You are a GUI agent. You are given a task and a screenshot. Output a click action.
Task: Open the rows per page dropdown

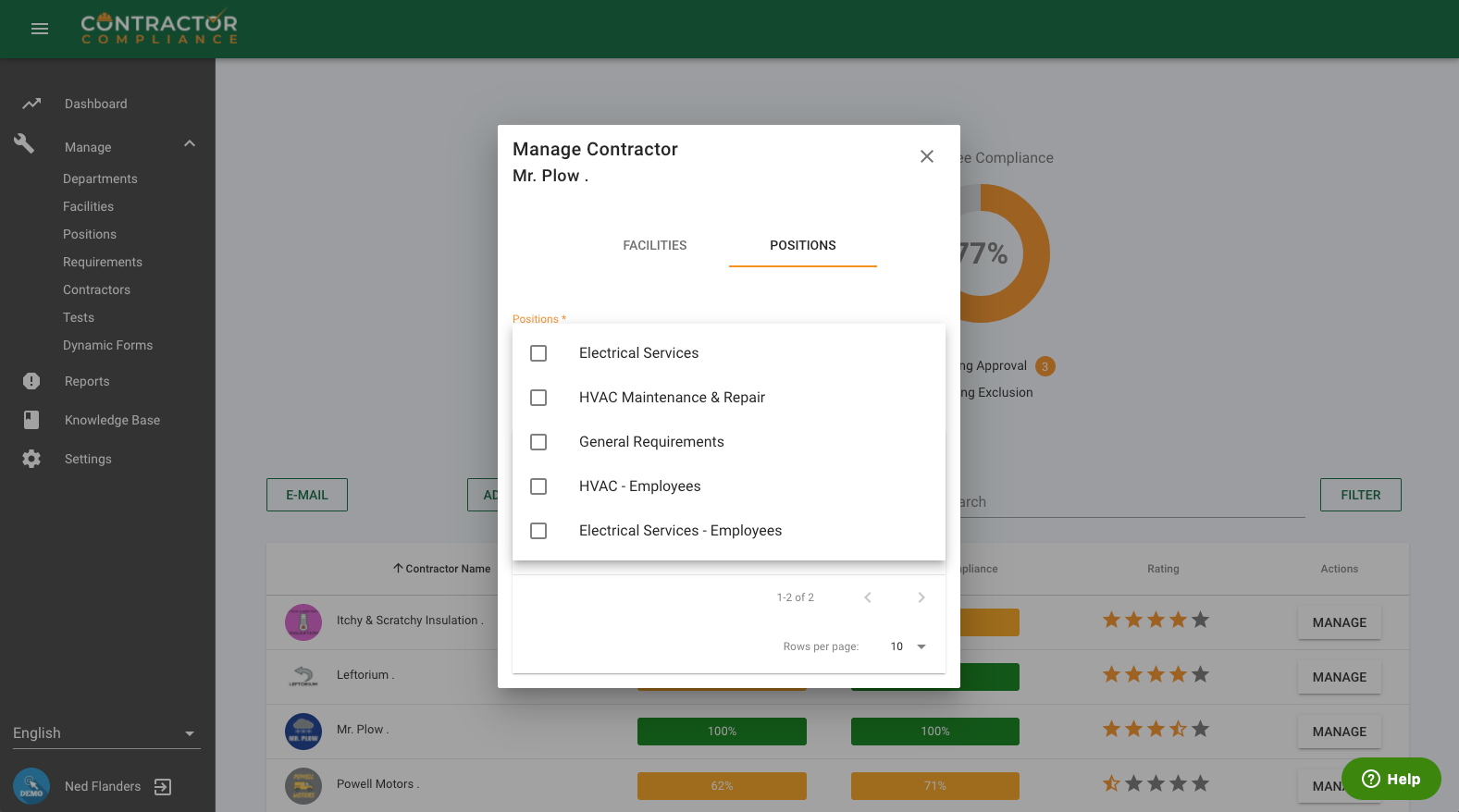[x=909, y=646]
